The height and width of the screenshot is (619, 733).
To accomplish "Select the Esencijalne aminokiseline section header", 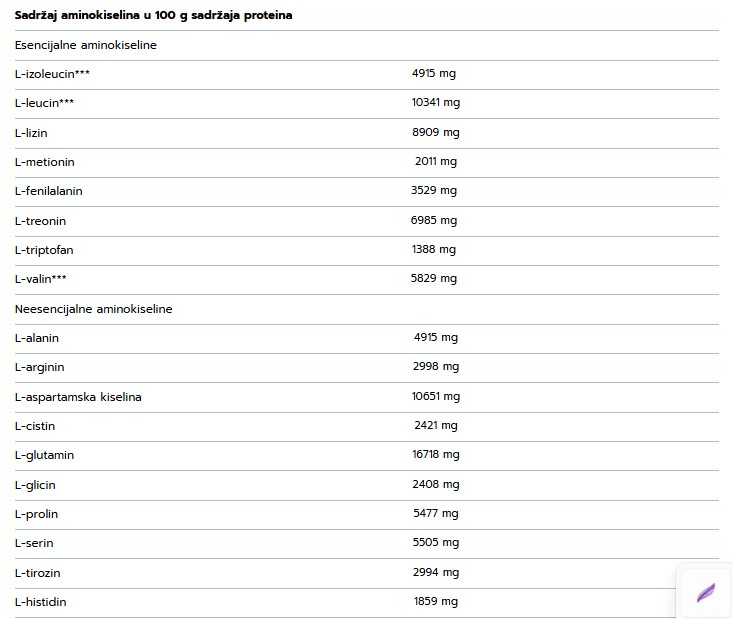I will click(86, 45).
